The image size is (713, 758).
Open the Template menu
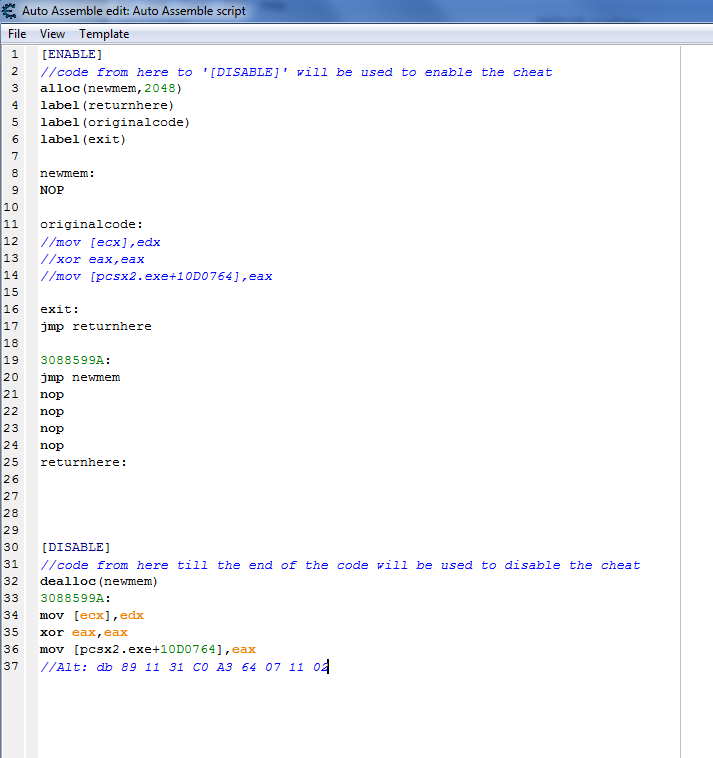click(104, 34)
